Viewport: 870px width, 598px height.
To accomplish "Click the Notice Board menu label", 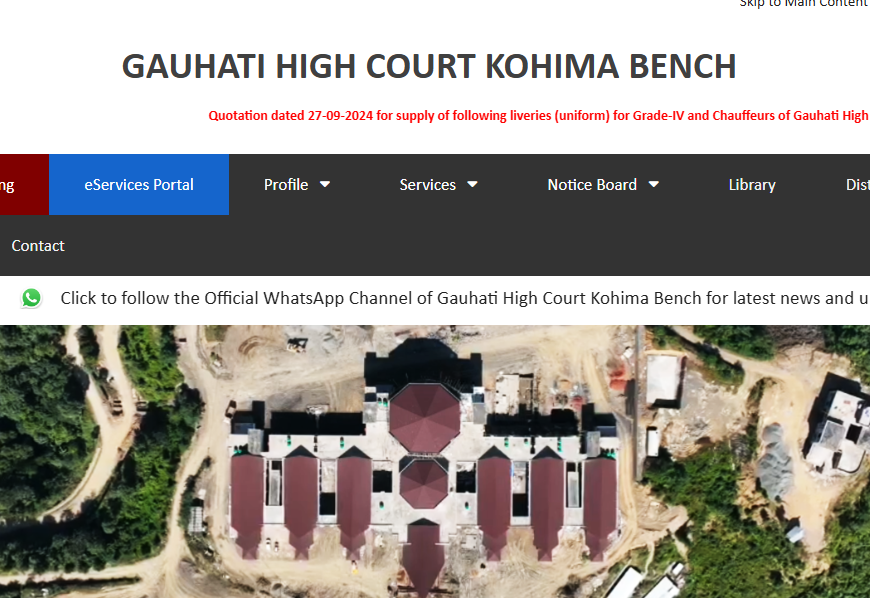I will coord(592,184).
